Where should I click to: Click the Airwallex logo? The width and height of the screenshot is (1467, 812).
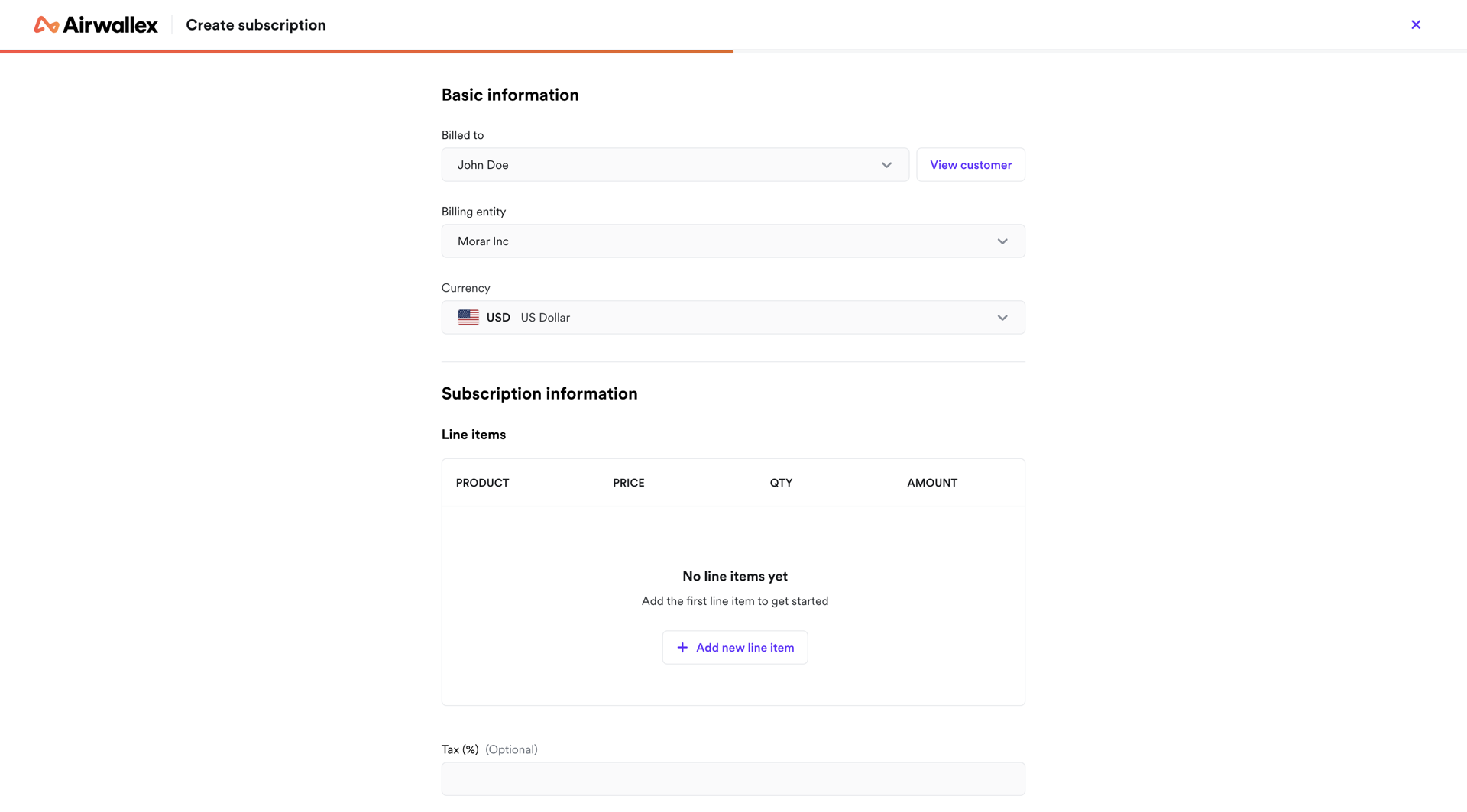tap(96, 24)
